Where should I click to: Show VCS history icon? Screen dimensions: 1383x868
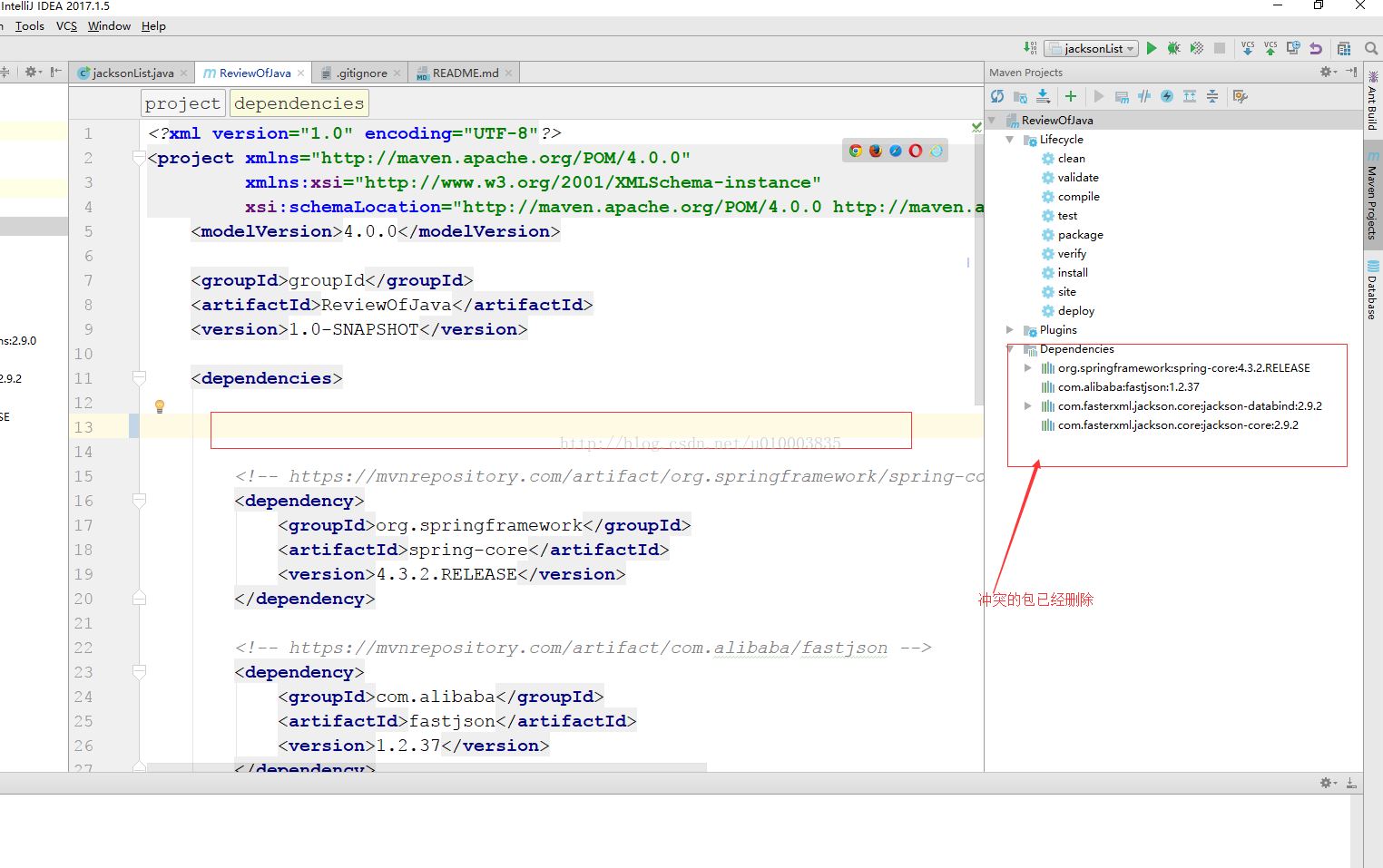[1293, 48]
